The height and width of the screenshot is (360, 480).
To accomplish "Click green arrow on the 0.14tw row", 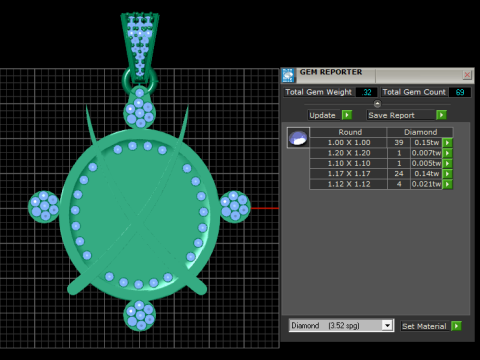I will click(447, 174).
